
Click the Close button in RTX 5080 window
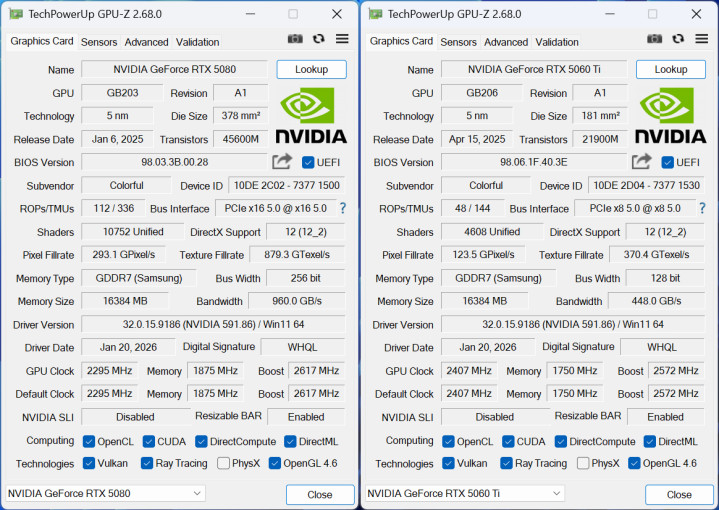(320, 494)
